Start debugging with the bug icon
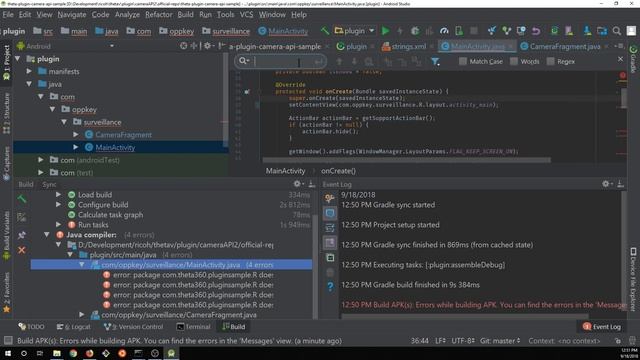Image resolution: width=640 pixels, height=360 pixels. pyautogui.click(x=415, y=31)
